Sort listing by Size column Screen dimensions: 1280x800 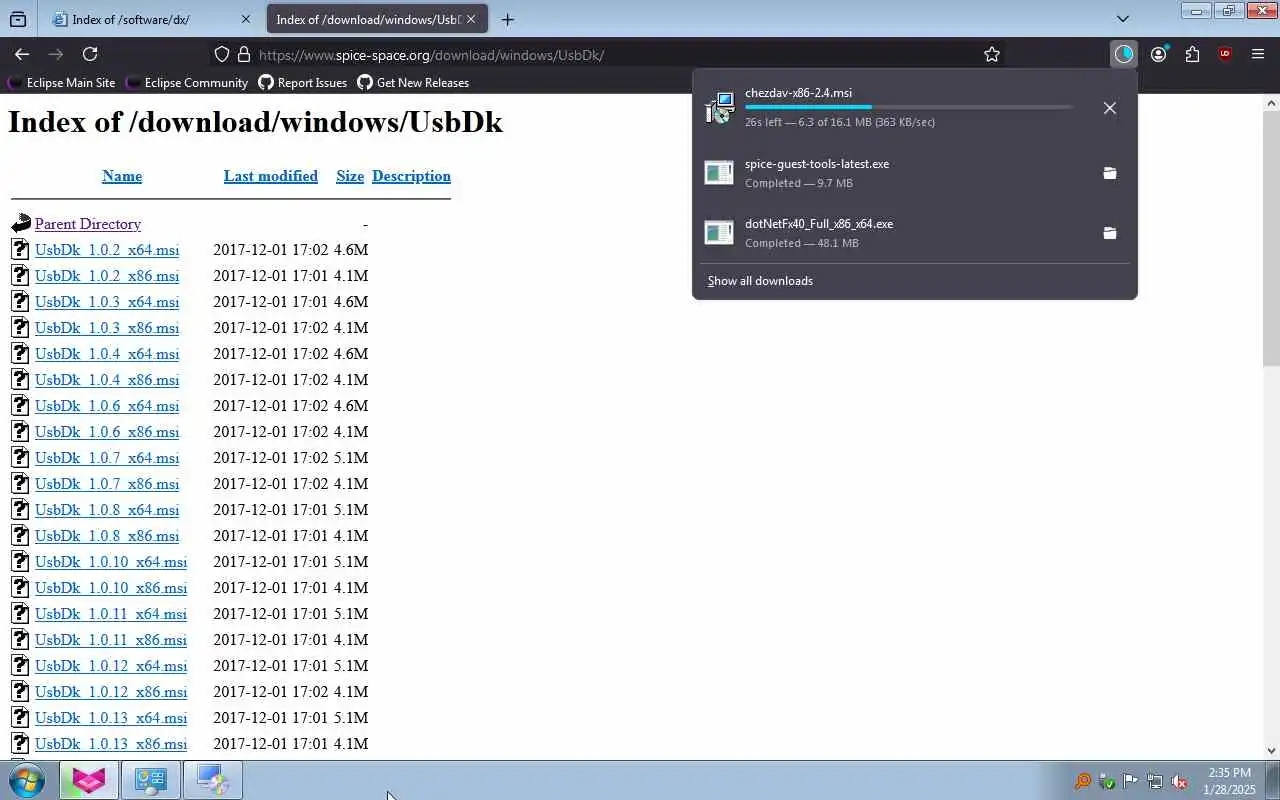[x=350, y=176]
